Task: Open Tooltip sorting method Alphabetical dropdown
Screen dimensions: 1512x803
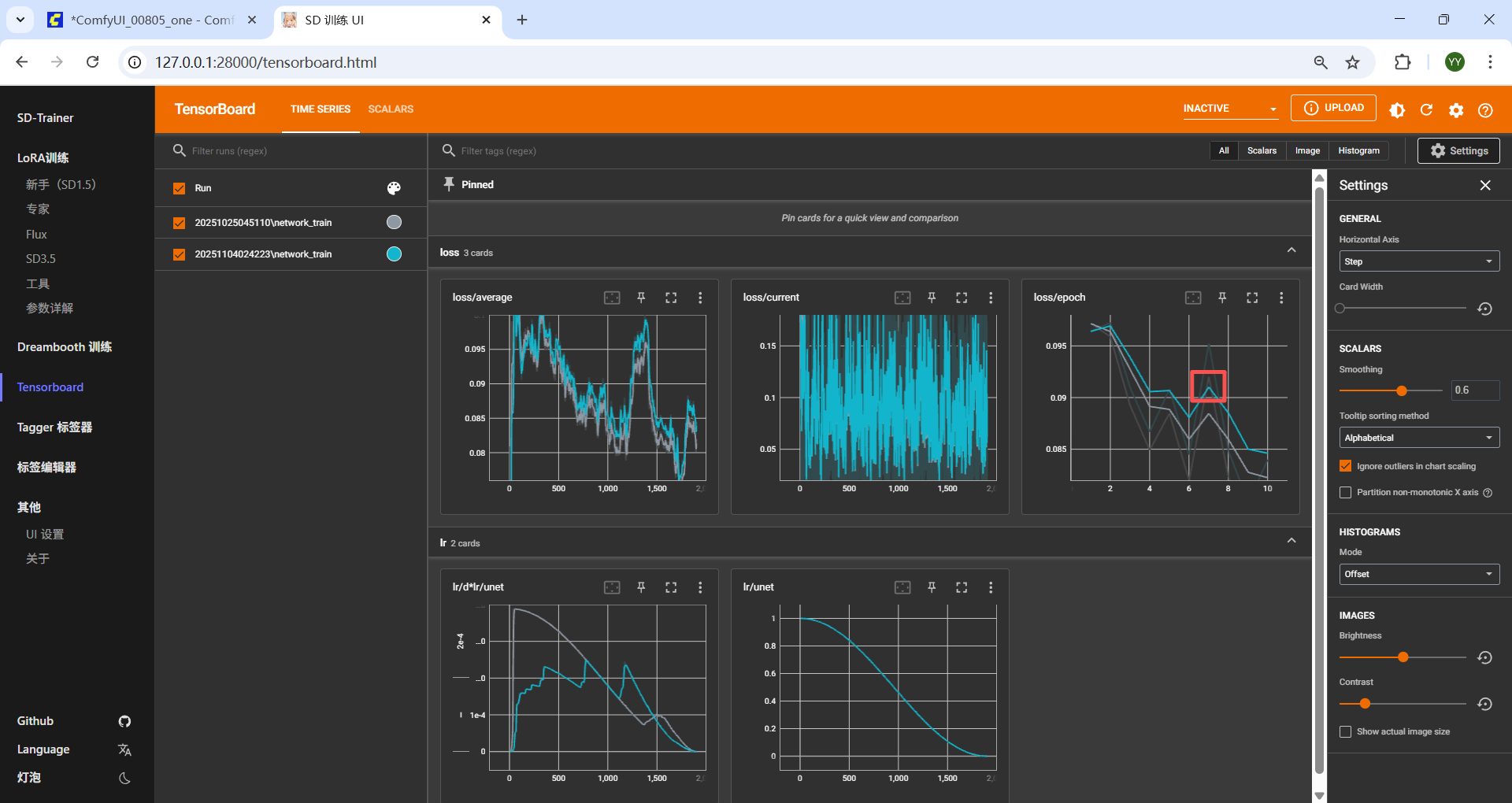Action: pos(1419,438)
